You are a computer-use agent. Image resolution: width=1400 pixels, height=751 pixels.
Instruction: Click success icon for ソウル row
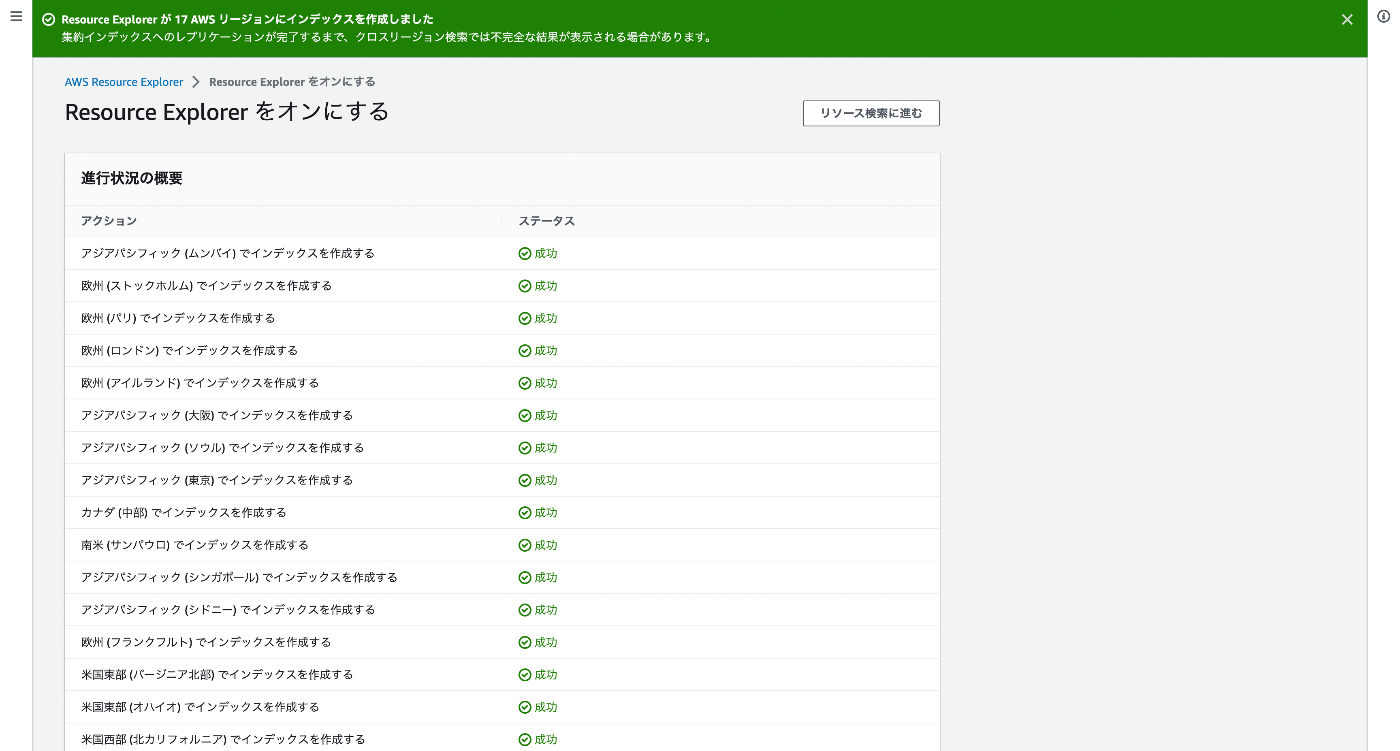coord(525,448)
